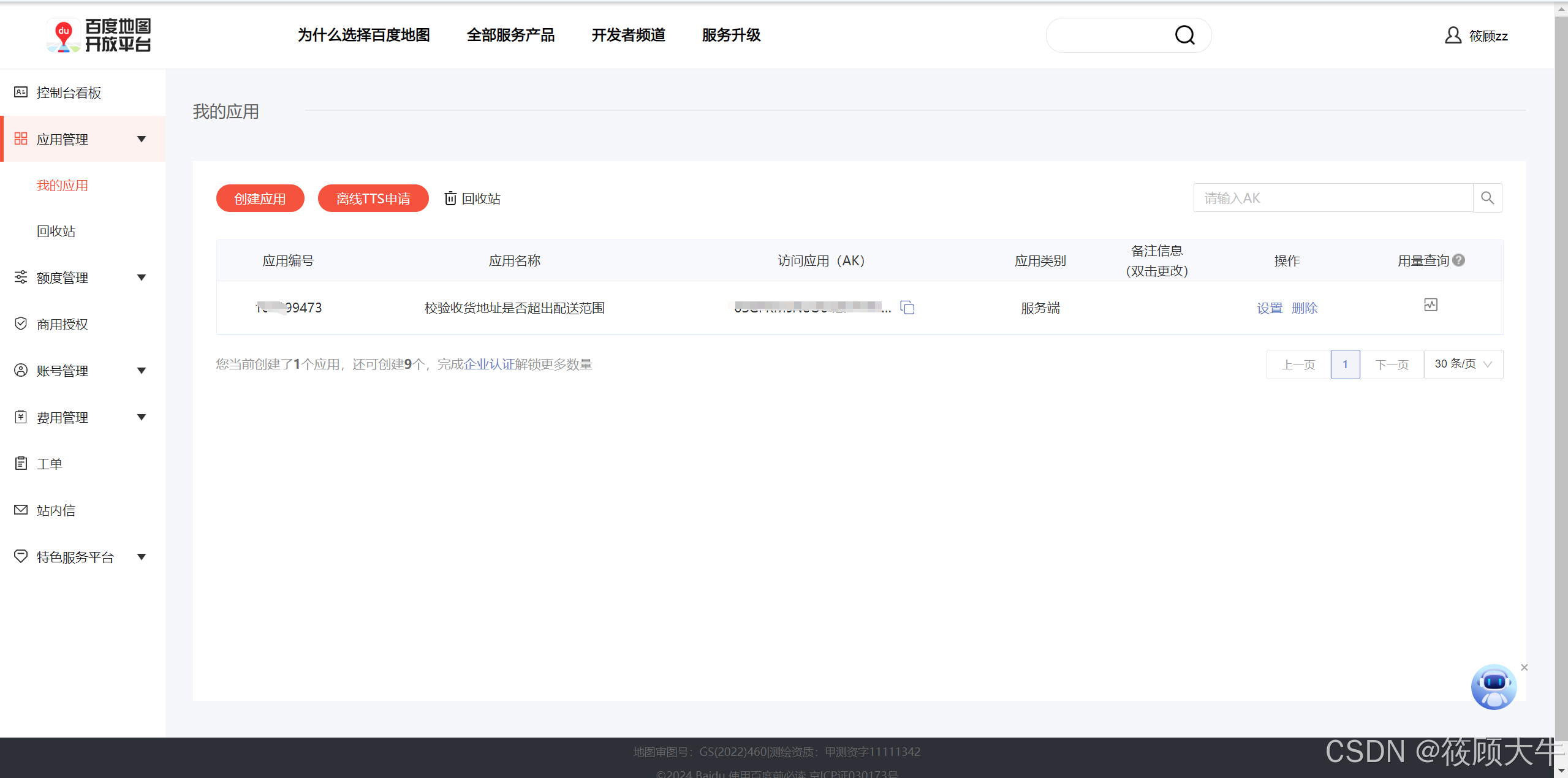
Task: Click the user avatar icon
Action: (x=1452, y=36)
